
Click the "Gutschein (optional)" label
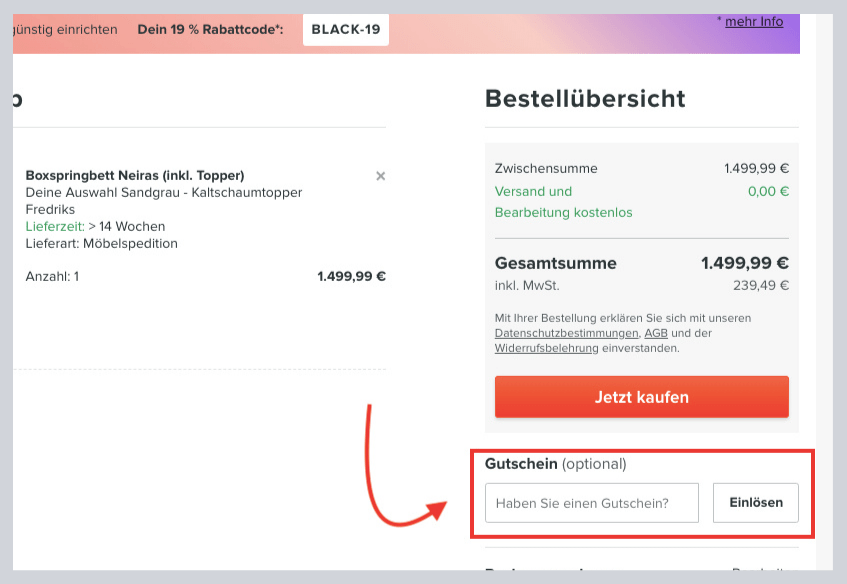coord(555,464)
